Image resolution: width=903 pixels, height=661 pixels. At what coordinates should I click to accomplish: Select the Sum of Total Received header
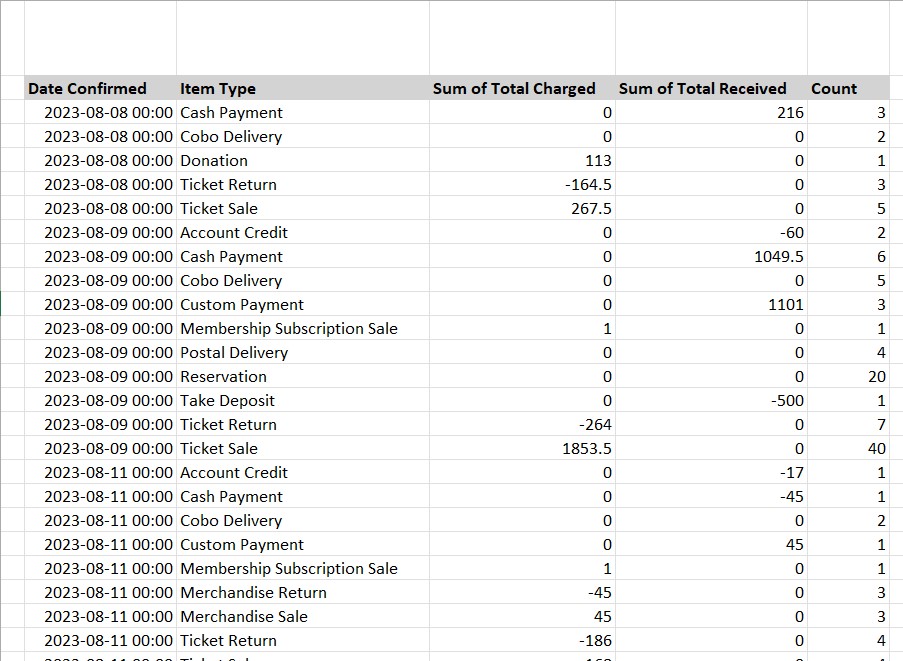(x=711, y=88)
